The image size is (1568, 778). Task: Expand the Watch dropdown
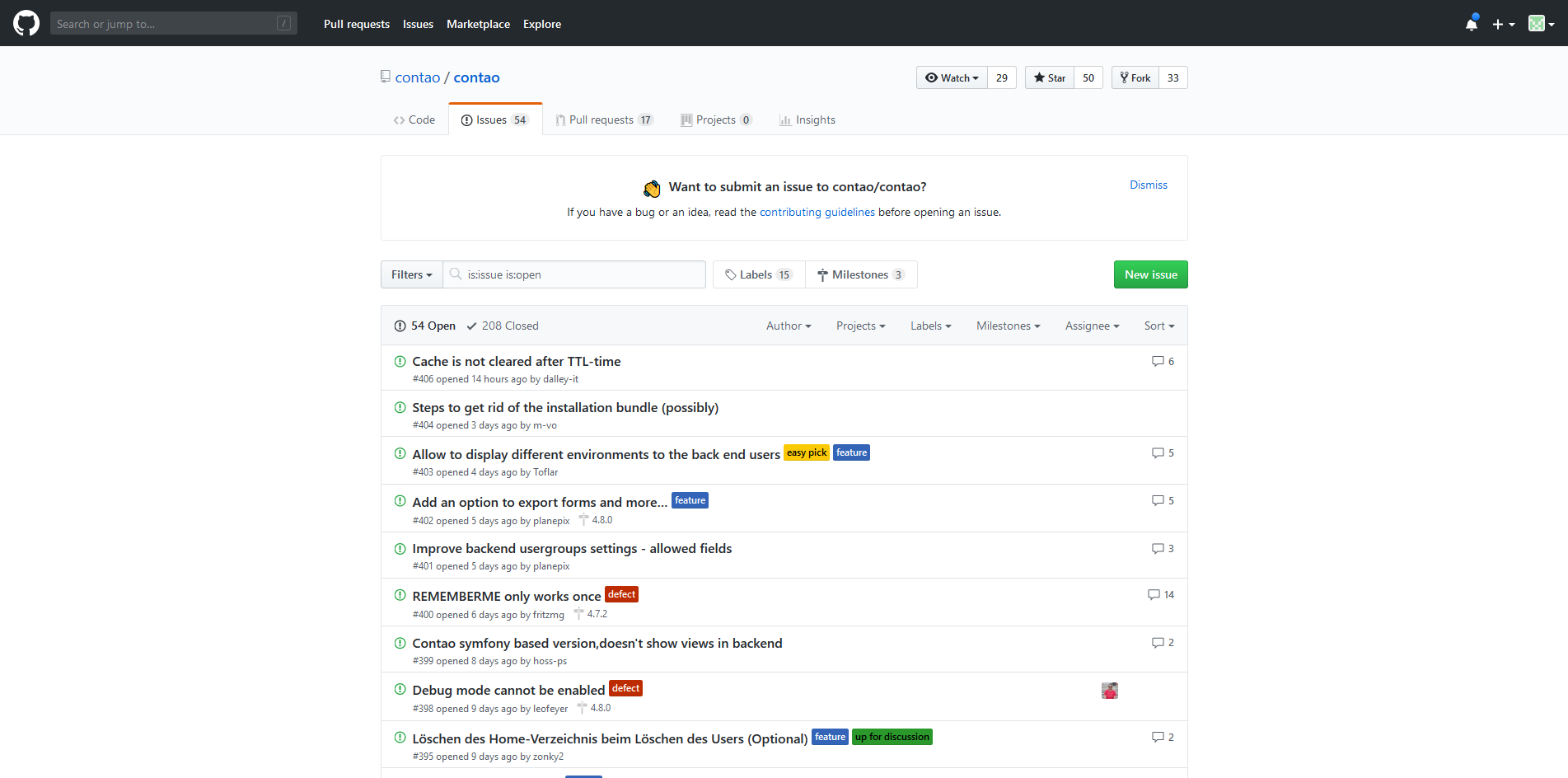952,77
